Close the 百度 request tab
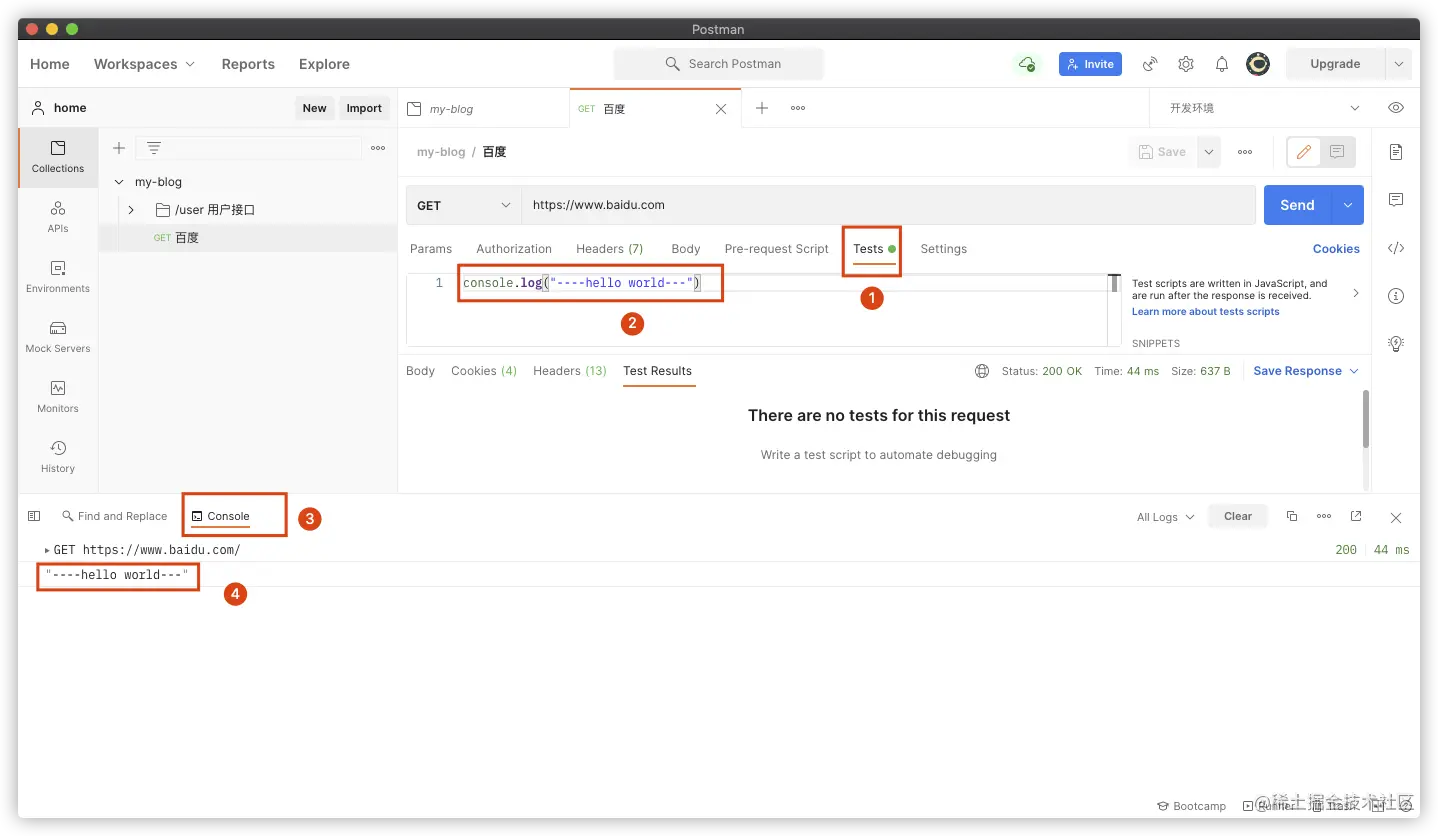The image size is (1438, 836). click(721, 109)
